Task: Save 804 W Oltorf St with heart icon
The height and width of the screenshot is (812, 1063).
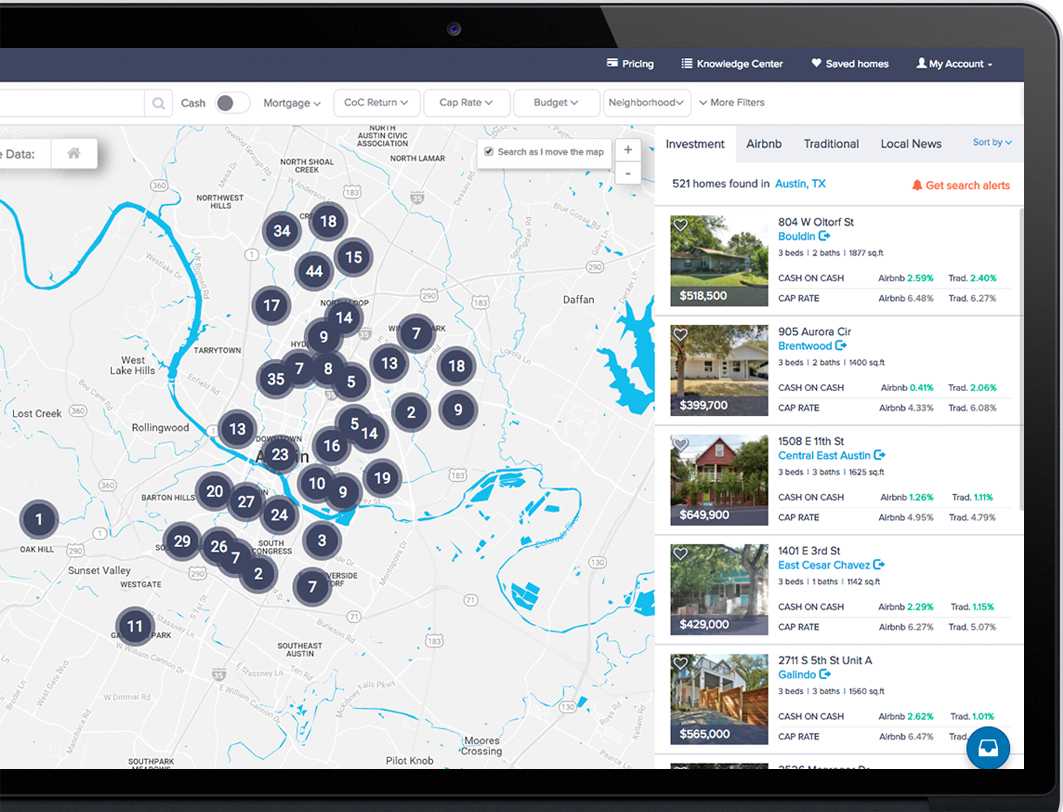Action: click(680, 226)
